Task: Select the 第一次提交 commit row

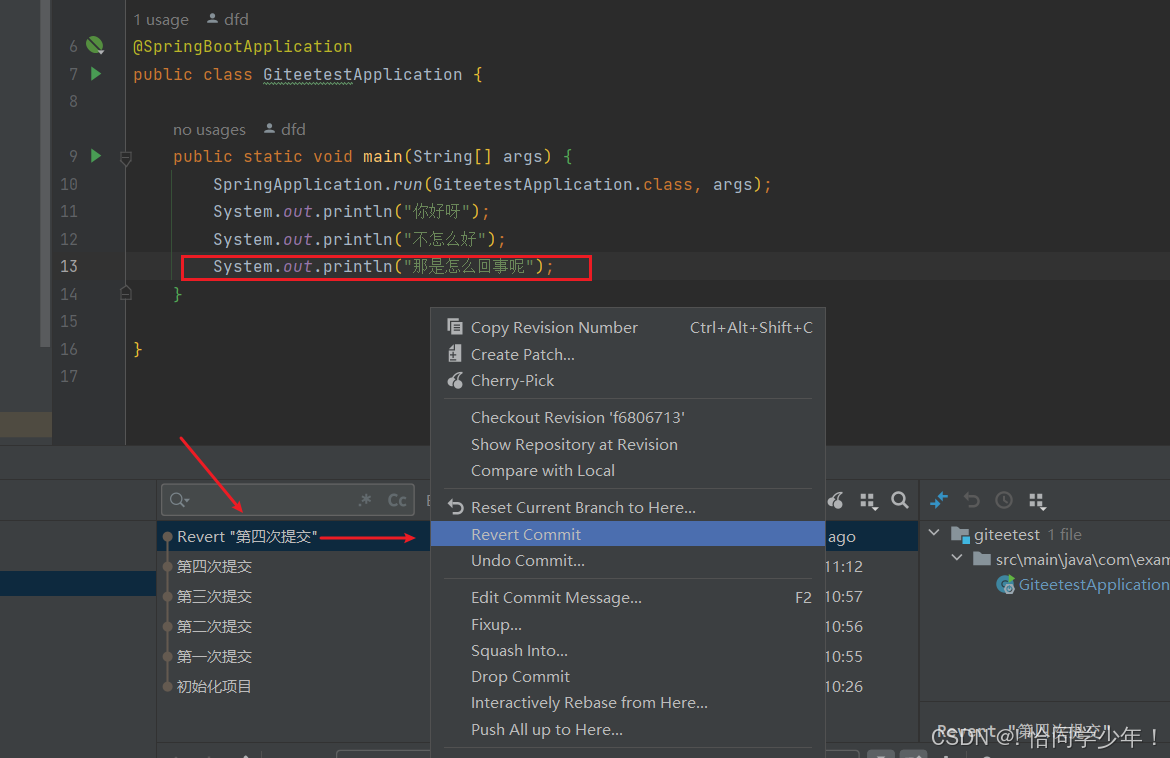Action: (x=294, y=657)
